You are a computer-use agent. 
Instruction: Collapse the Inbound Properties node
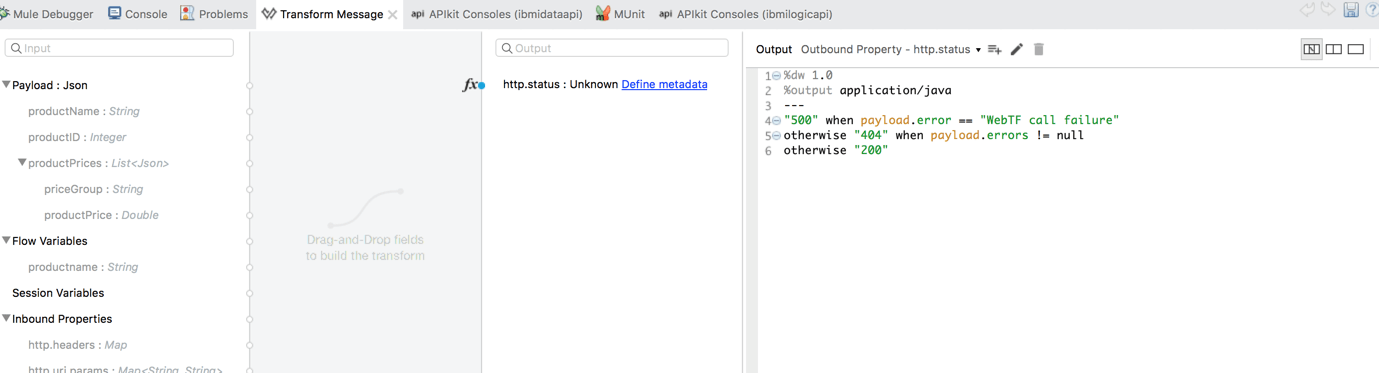click(x=6, y=319)
